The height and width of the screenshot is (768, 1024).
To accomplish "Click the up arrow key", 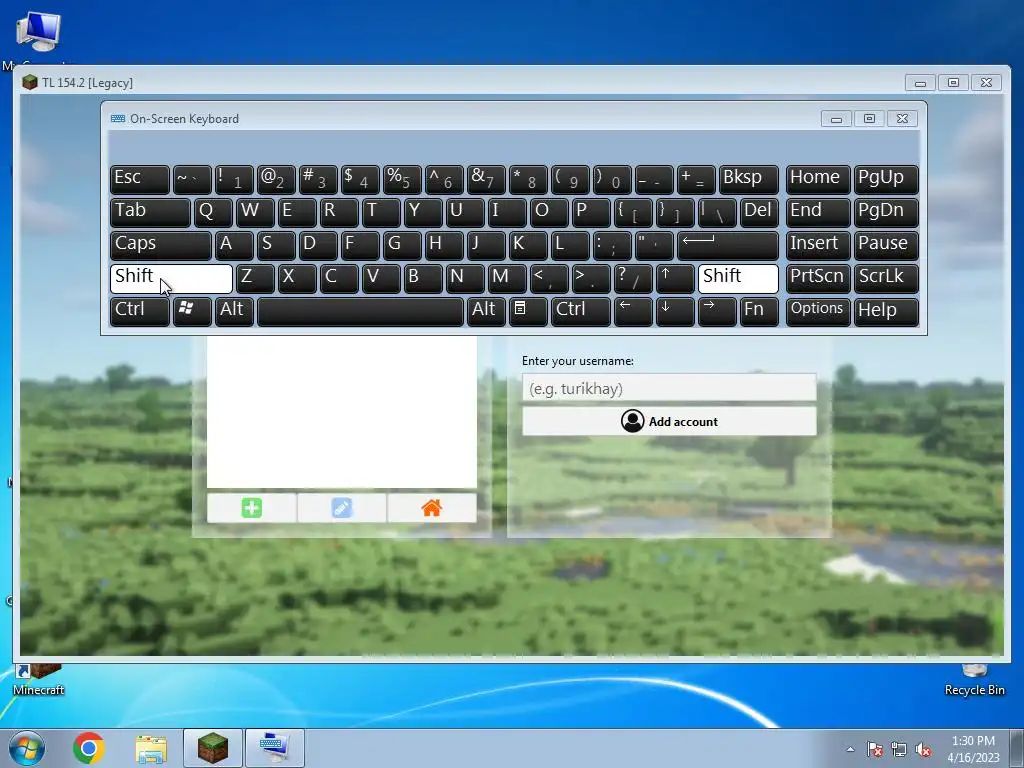I will (x=675, y=279).
